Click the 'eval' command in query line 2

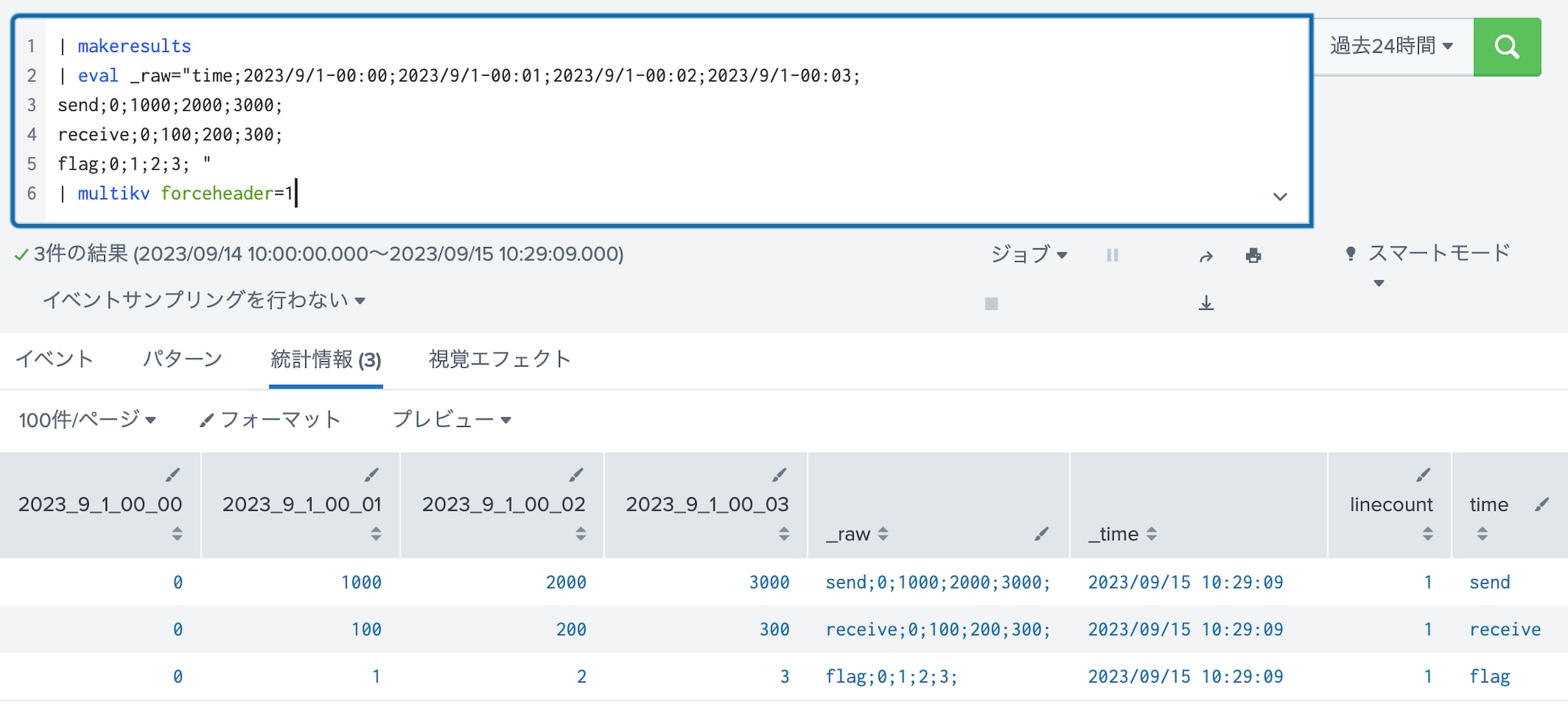click(98, 76)
